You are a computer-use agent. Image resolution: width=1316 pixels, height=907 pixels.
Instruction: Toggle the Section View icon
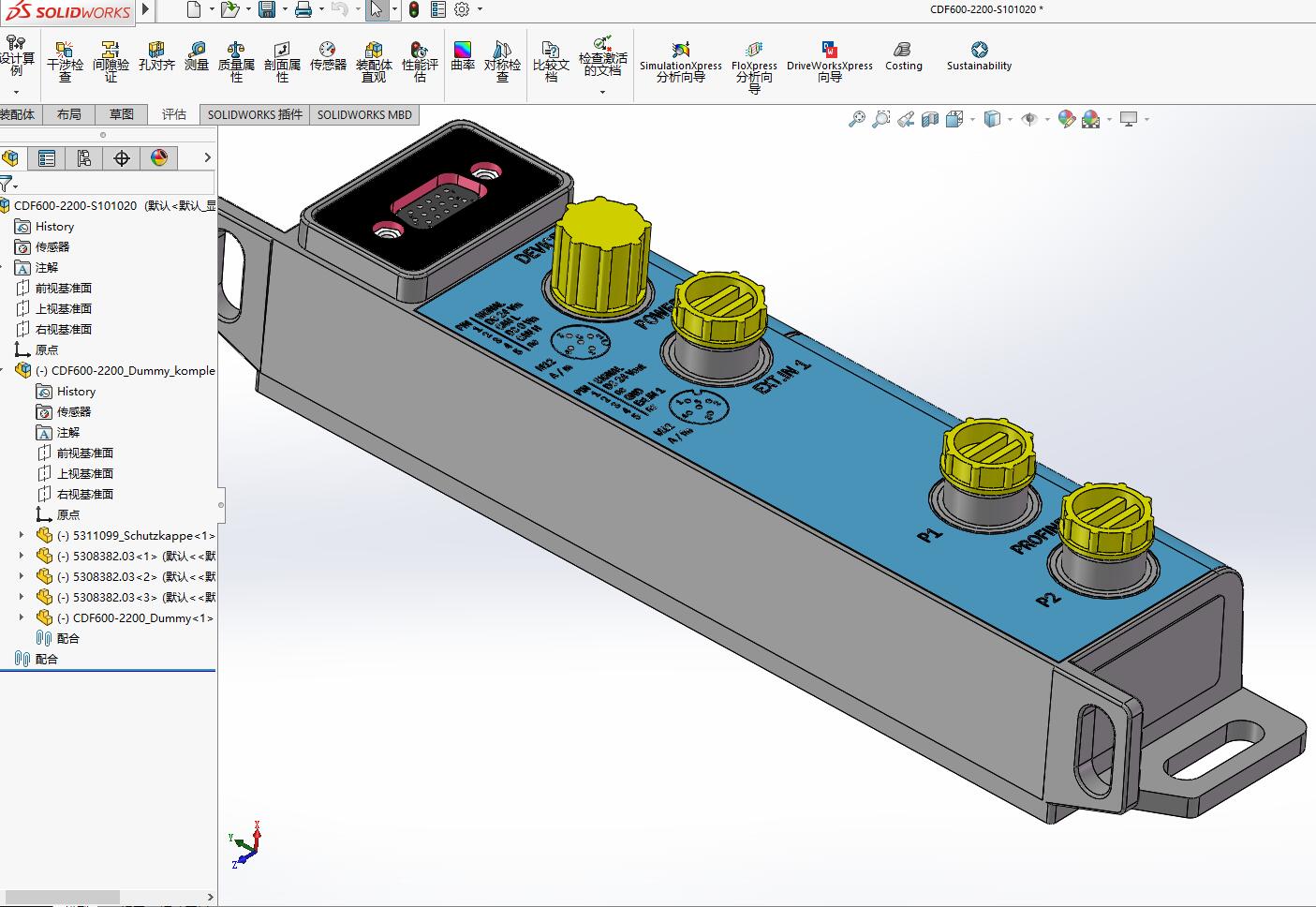[930, 119]
